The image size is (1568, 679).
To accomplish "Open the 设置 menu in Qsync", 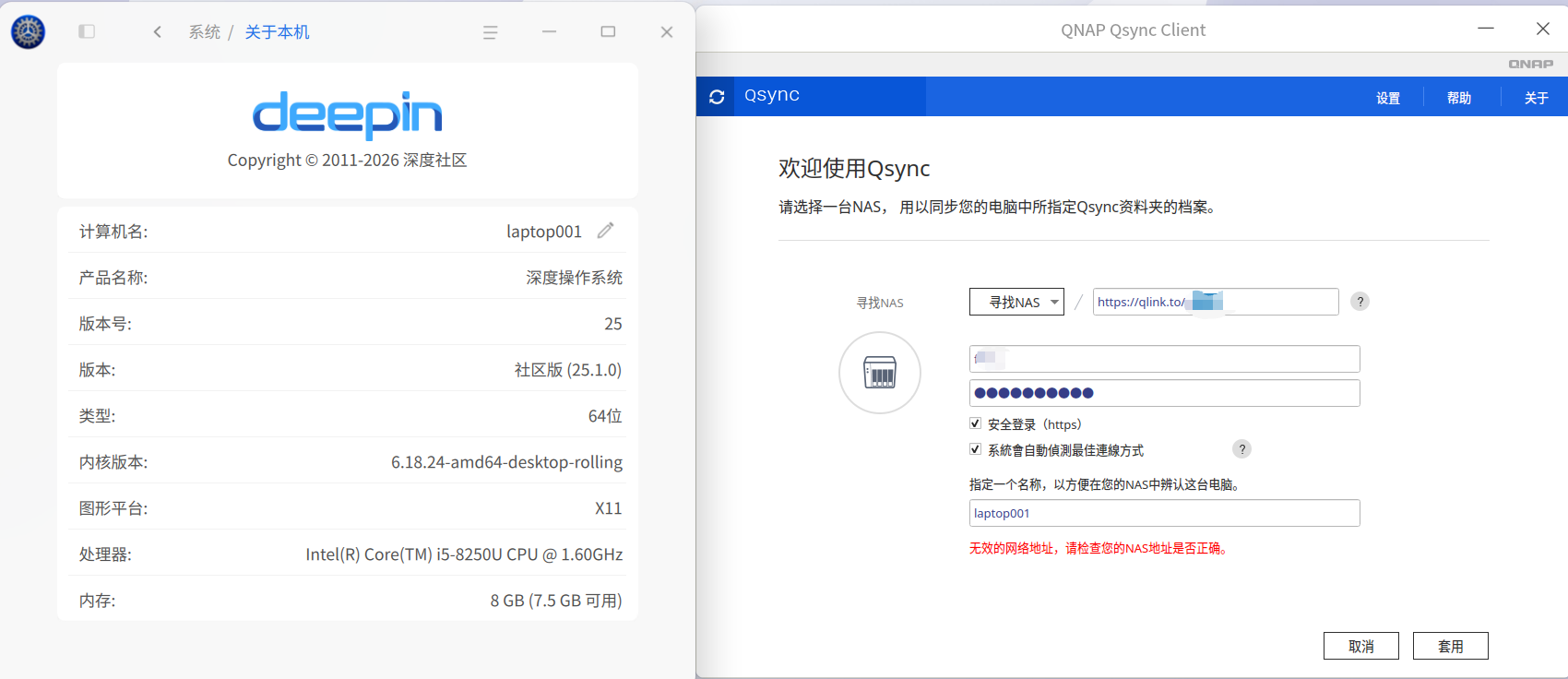I will [x=1388, y=98].
